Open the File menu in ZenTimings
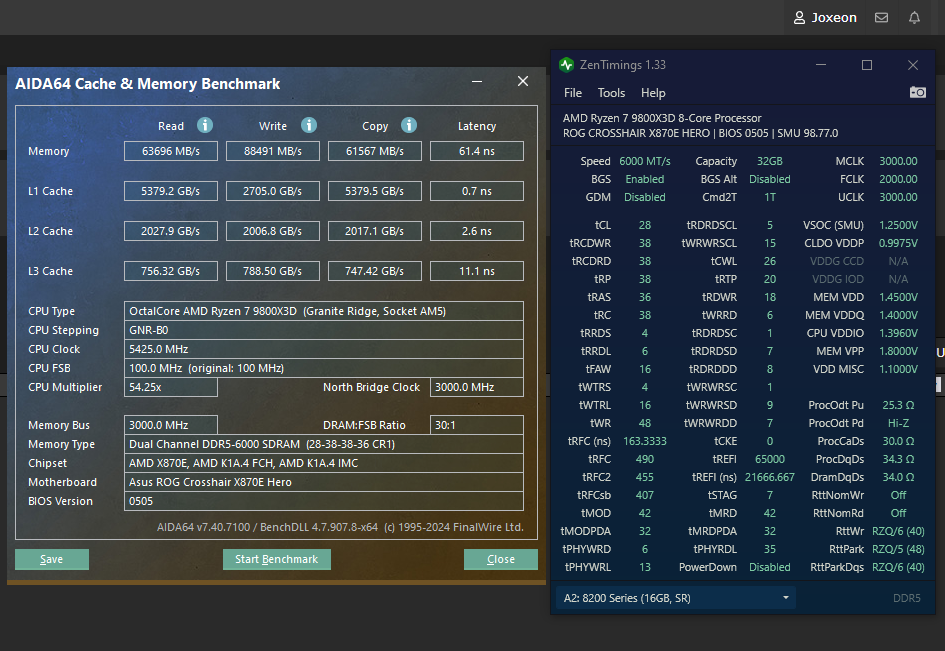This screenshot has height=651, width=945. click(x=573, y=93)
